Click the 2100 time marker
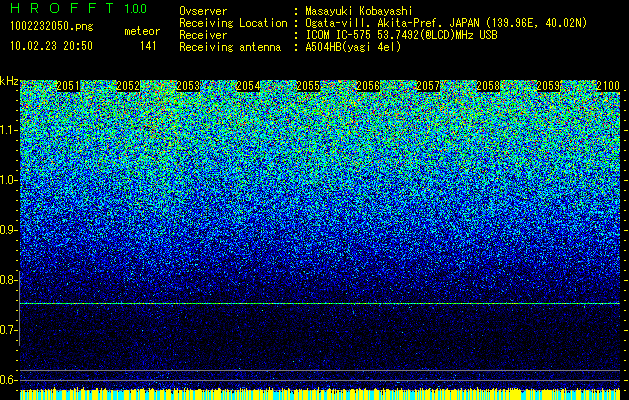The width and height of the screenshot is (629, 400). [x=608, y=86]
